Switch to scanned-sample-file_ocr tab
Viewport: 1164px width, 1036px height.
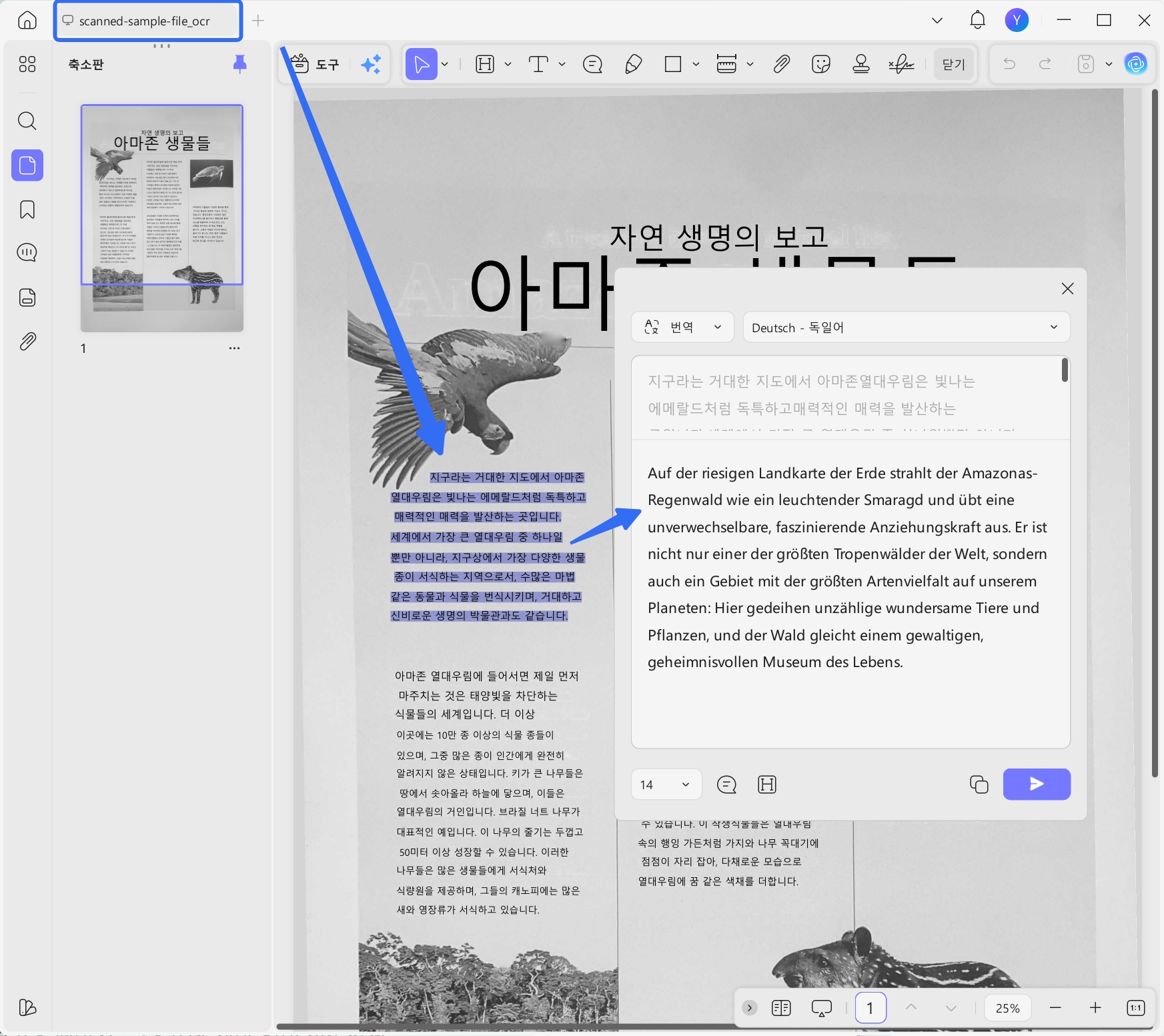147,21
